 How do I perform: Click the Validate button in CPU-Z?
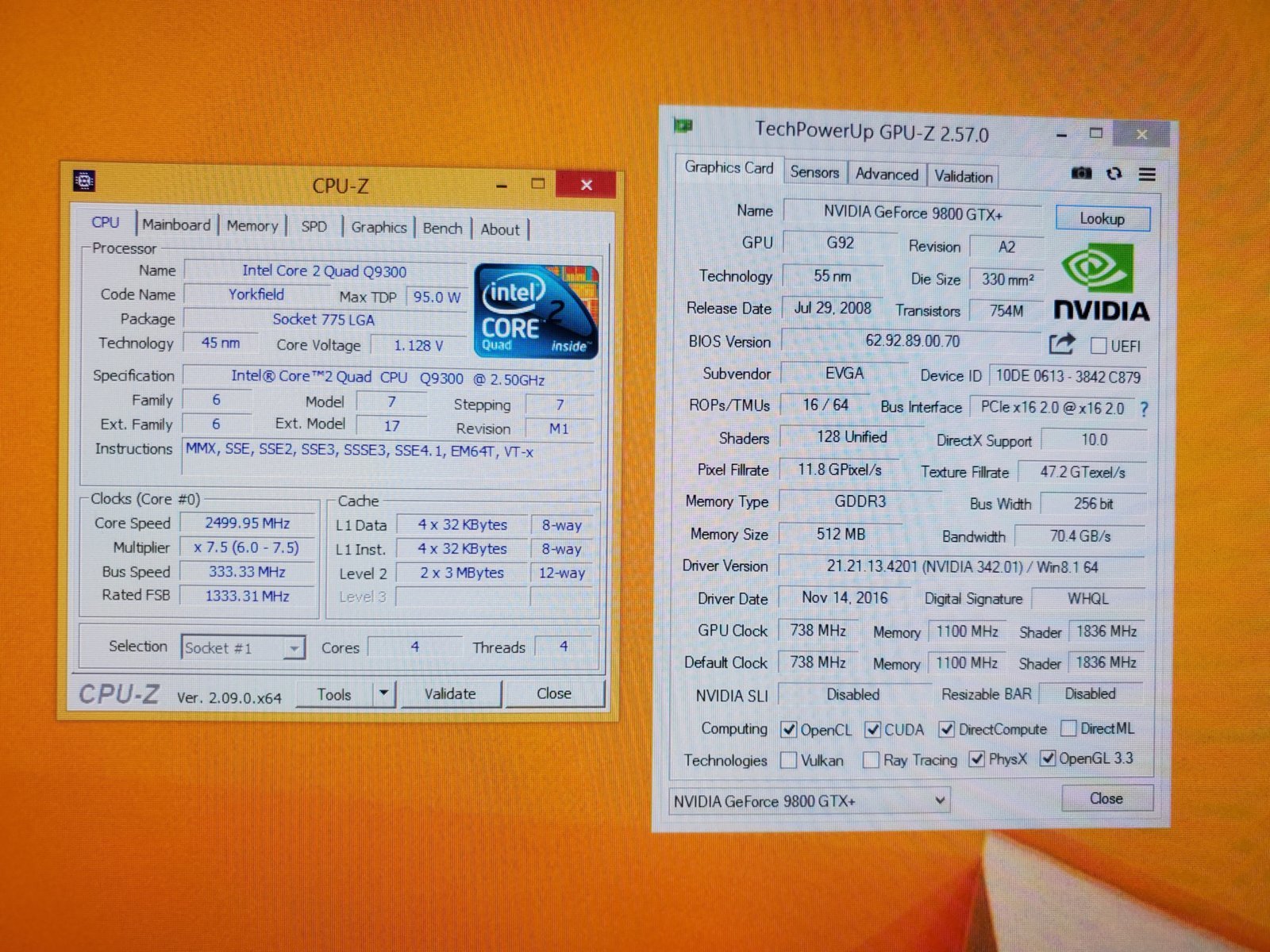tap(450, 694)
